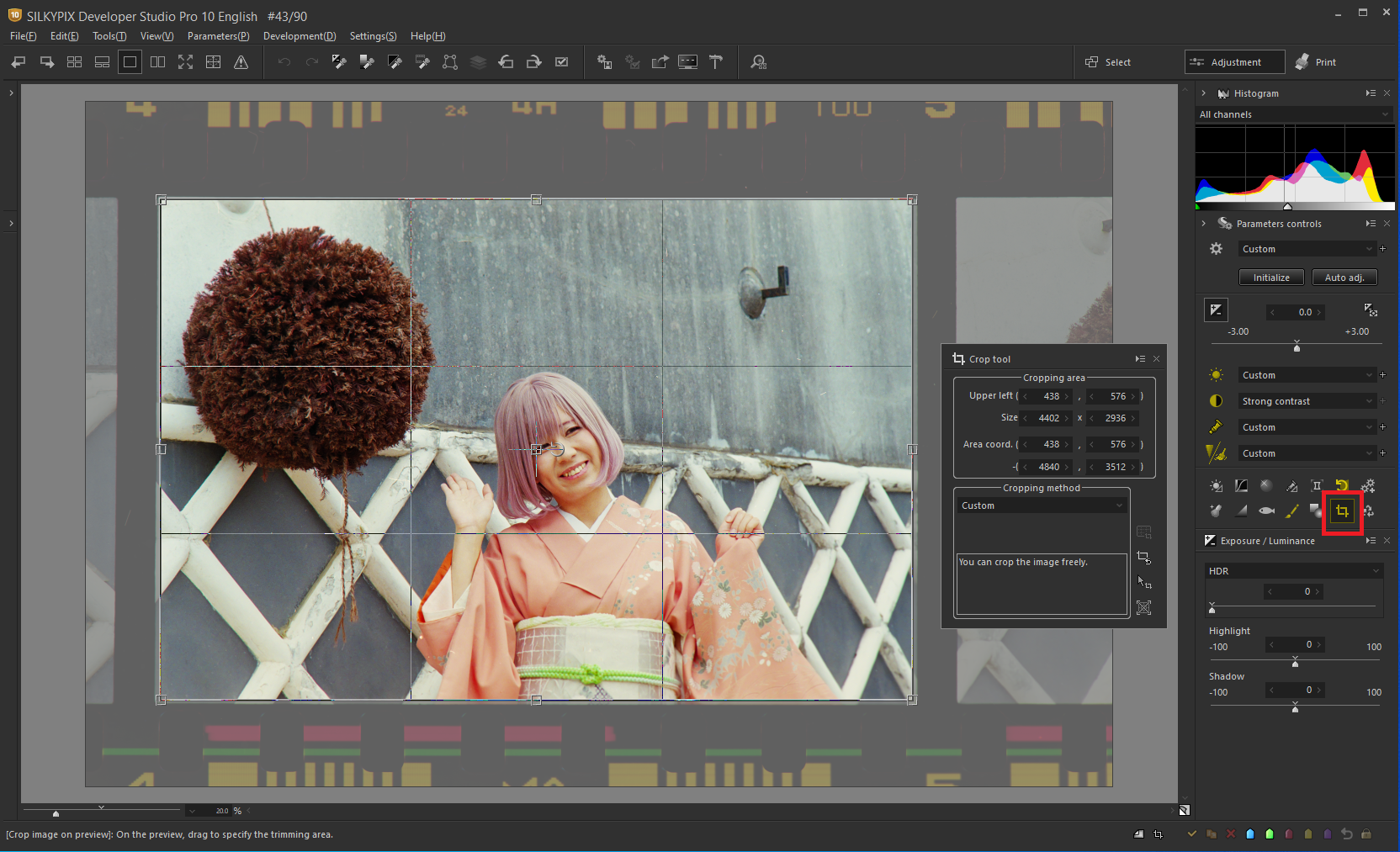
Task: Rotate image 90 degrees left
Action: (x=506, y=62)
